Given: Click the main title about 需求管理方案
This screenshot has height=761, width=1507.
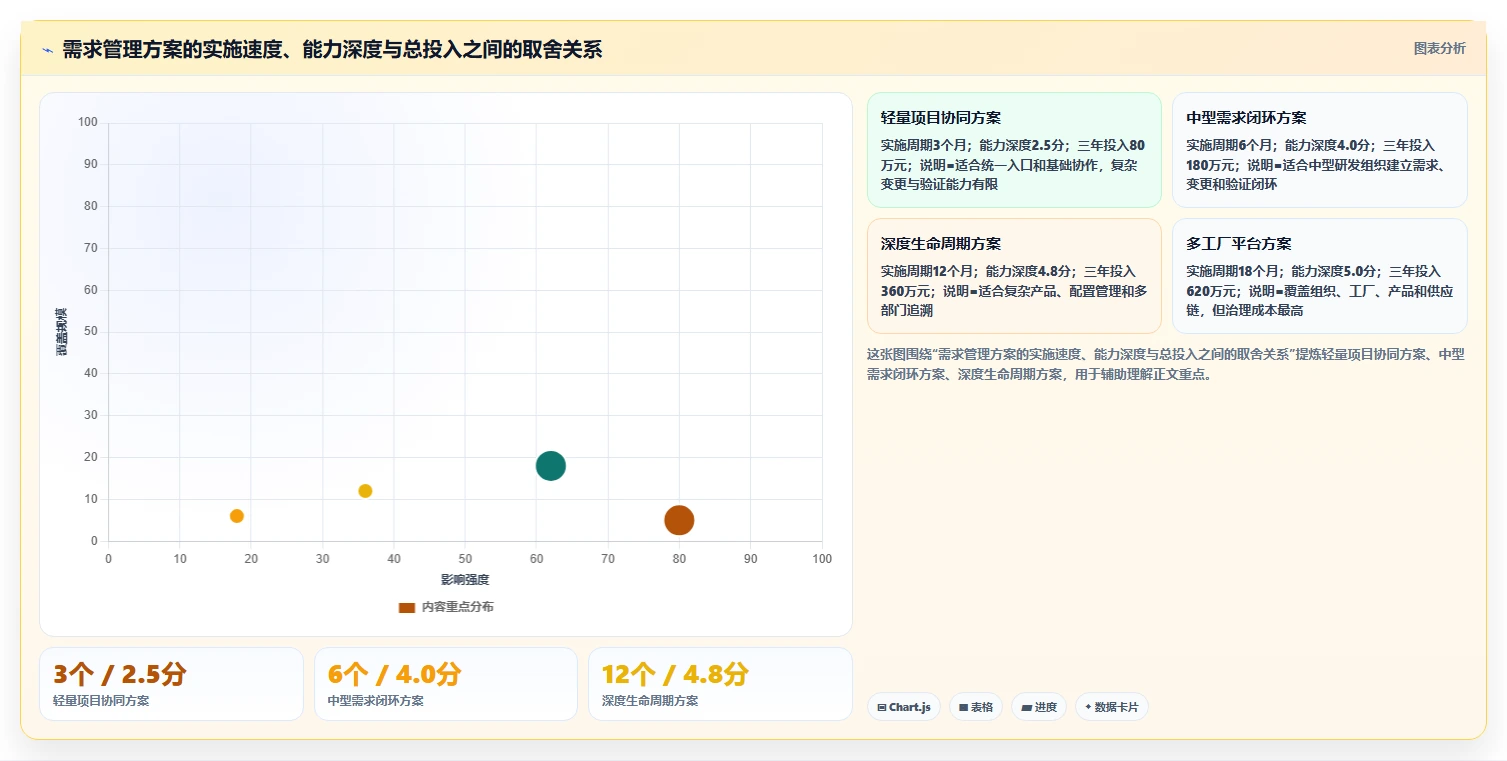Looking at the screenshot, I should 332,49.
